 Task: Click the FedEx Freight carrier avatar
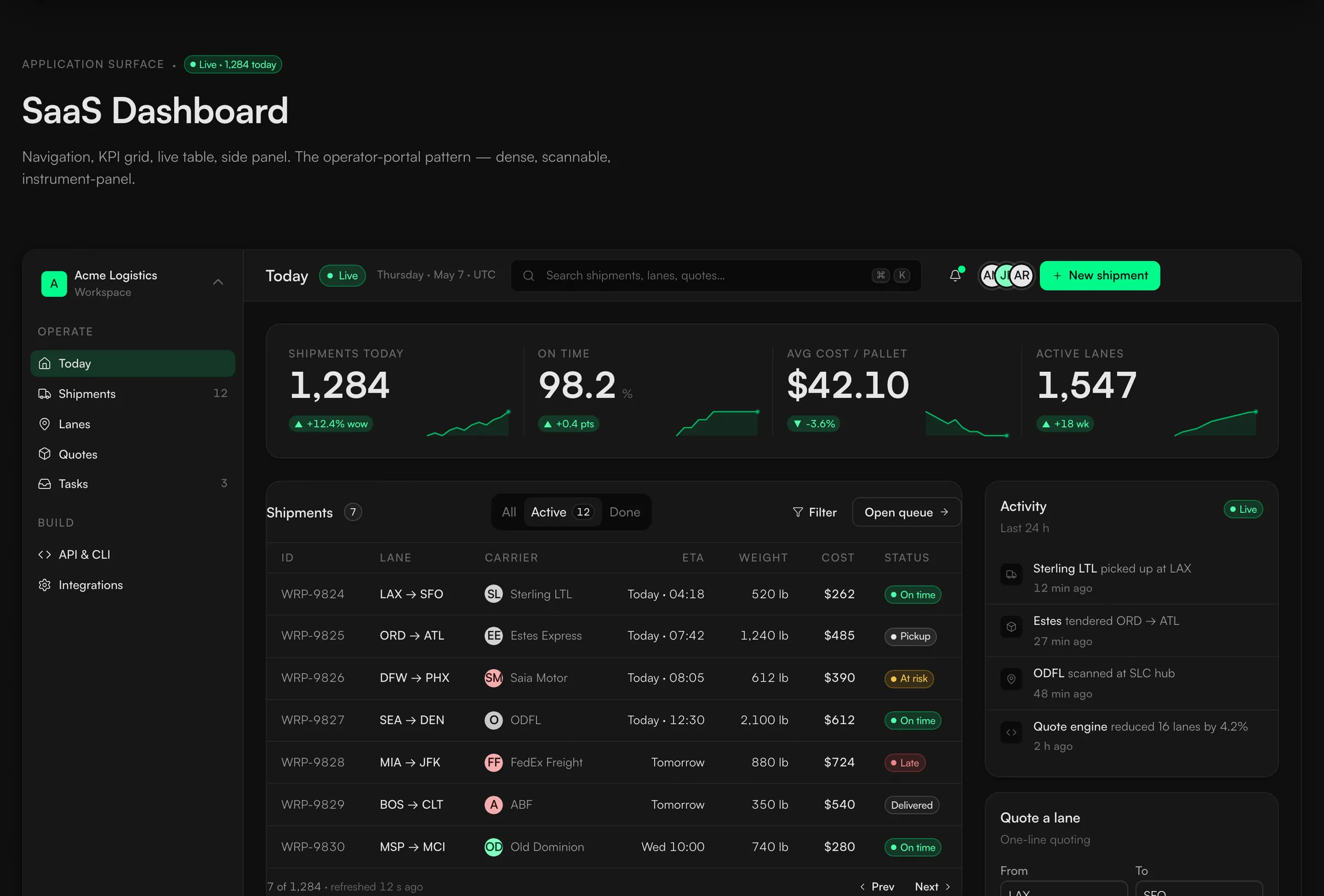click(493, 762)
